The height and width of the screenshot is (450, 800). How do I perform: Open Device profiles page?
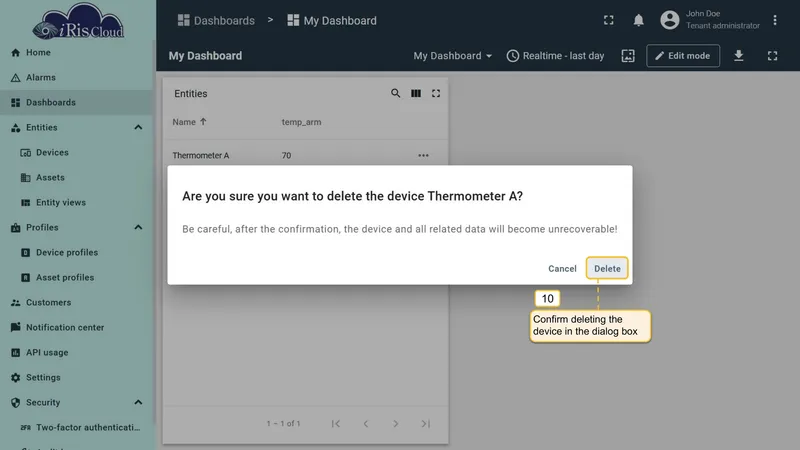(77, 253)
